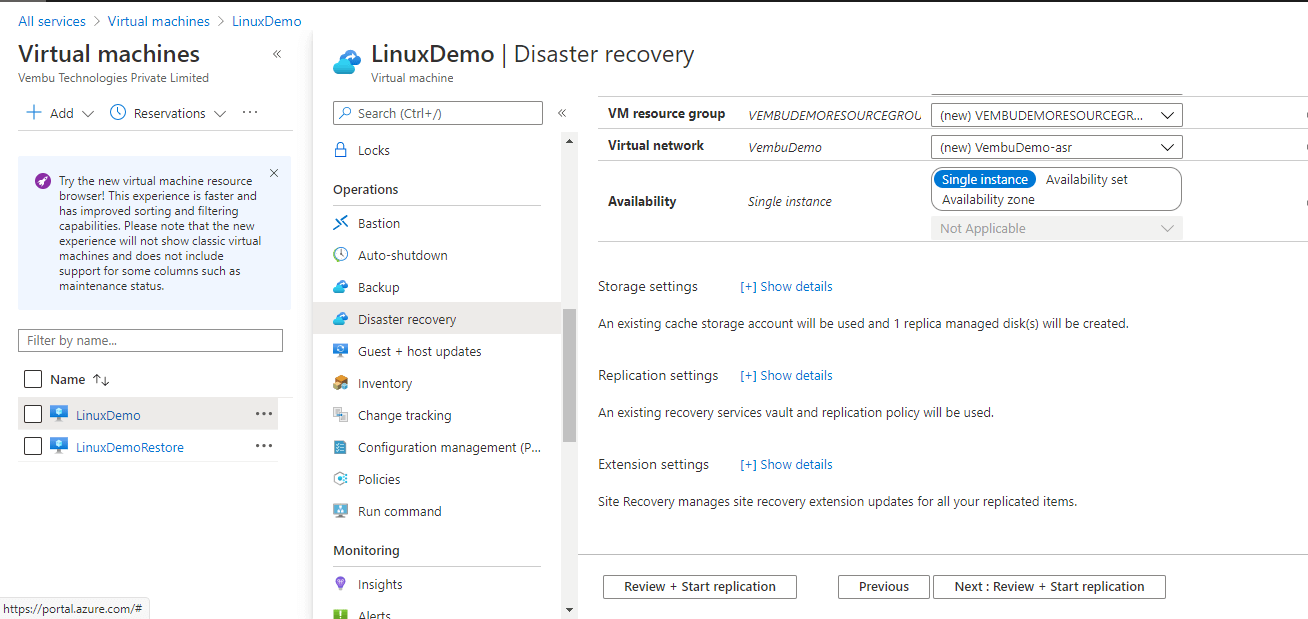Collapse the resource menu with double chevron

(x=562, y=113)
